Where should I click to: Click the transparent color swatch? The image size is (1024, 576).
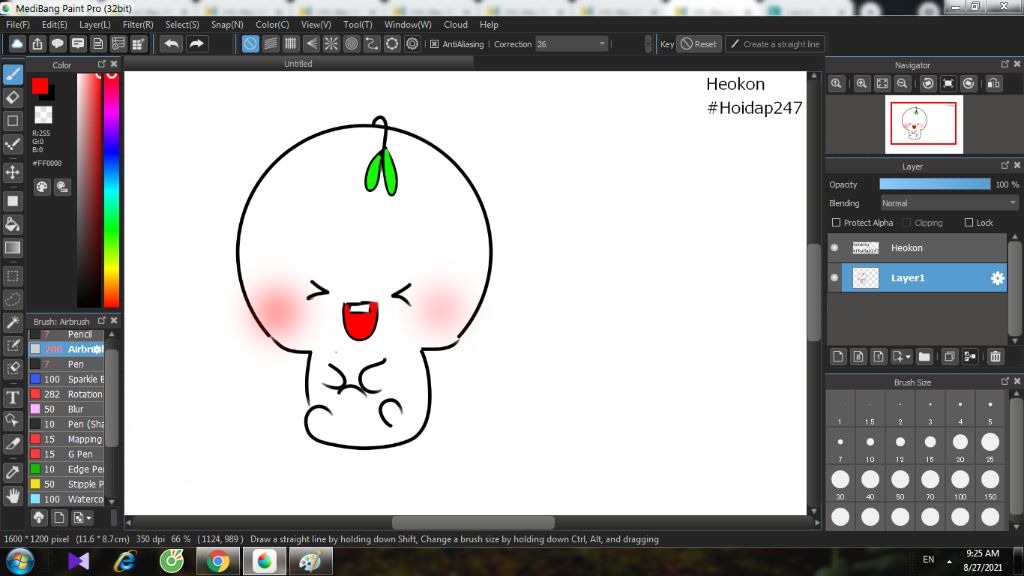tap(43, 115)
